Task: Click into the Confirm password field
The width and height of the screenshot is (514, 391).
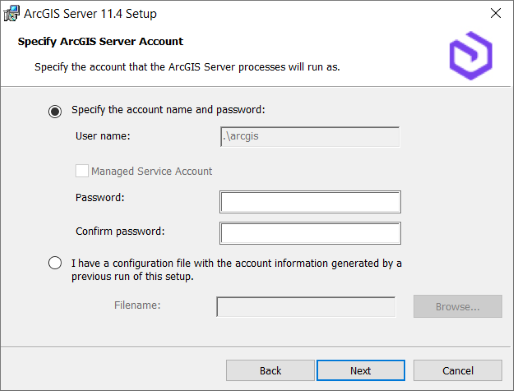Action: (x=310, y=233)
